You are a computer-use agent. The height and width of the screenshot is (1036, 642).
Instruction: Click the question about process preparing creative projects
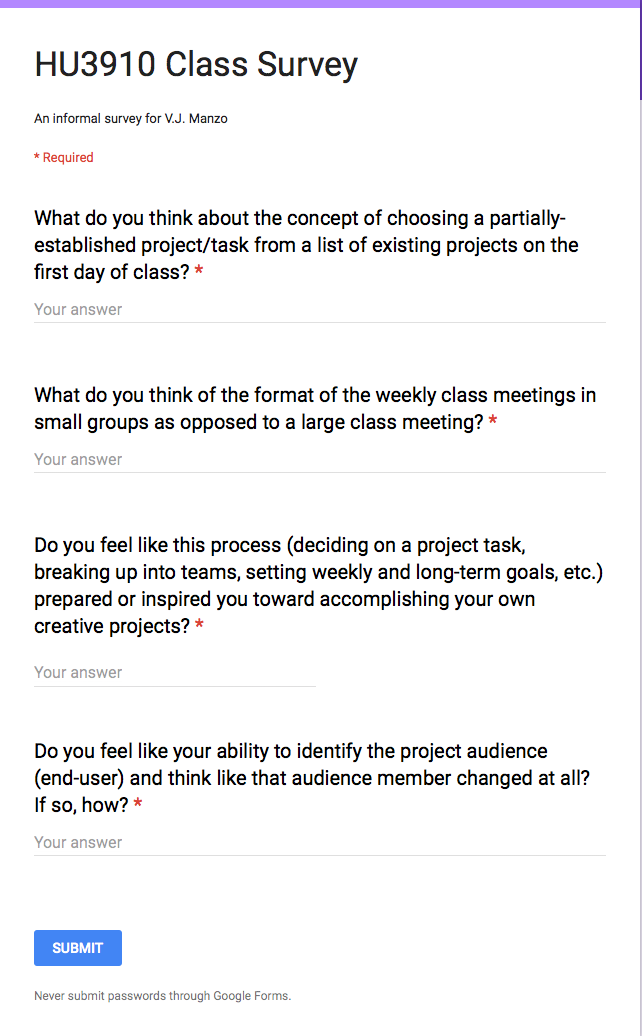[318, 585]
